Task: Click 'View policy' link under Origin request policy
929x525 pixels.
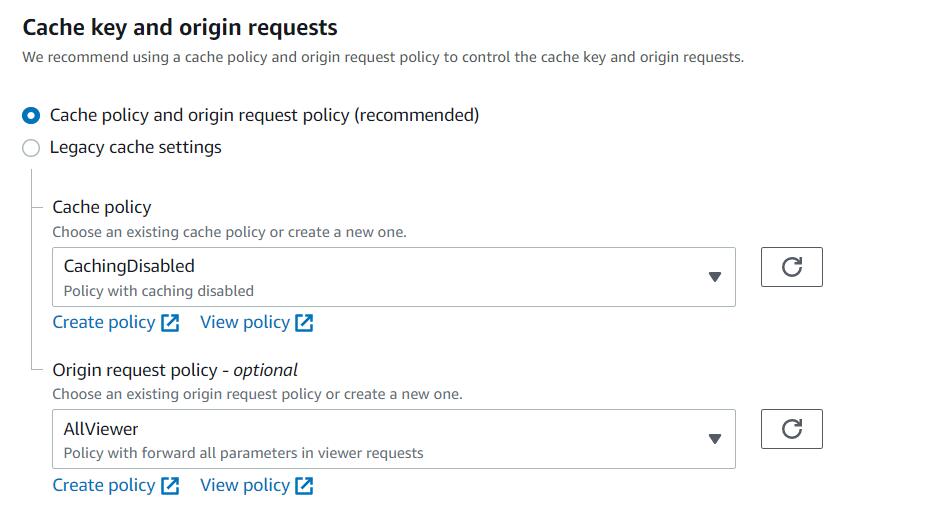Action: click(245, 485)
